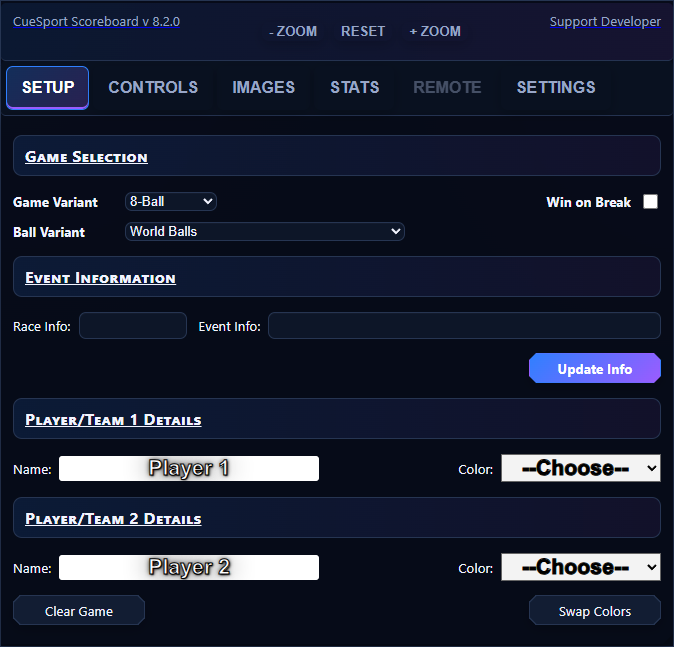Image resolution: width=674 pixels, height=647 pixels.
Task: Collapse the Event Information section header
Action: tap(337, 277)
